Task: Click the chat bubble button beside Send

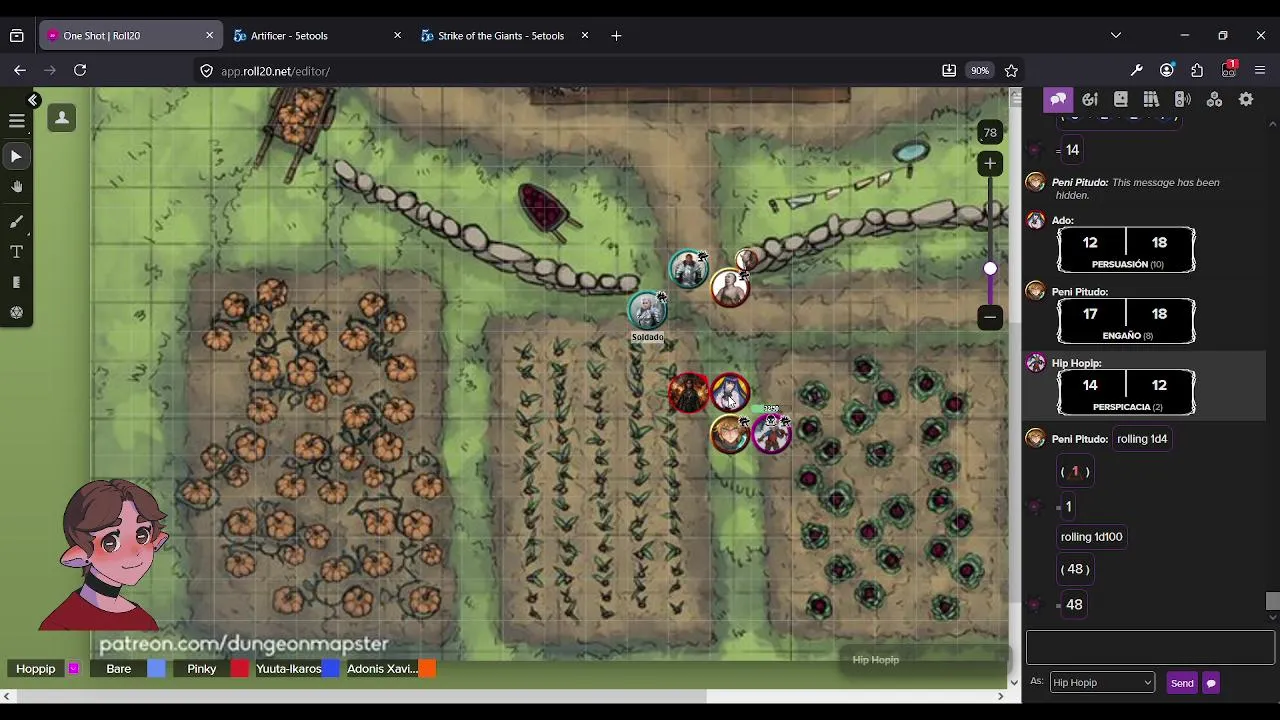Action: coord(1211,683)
